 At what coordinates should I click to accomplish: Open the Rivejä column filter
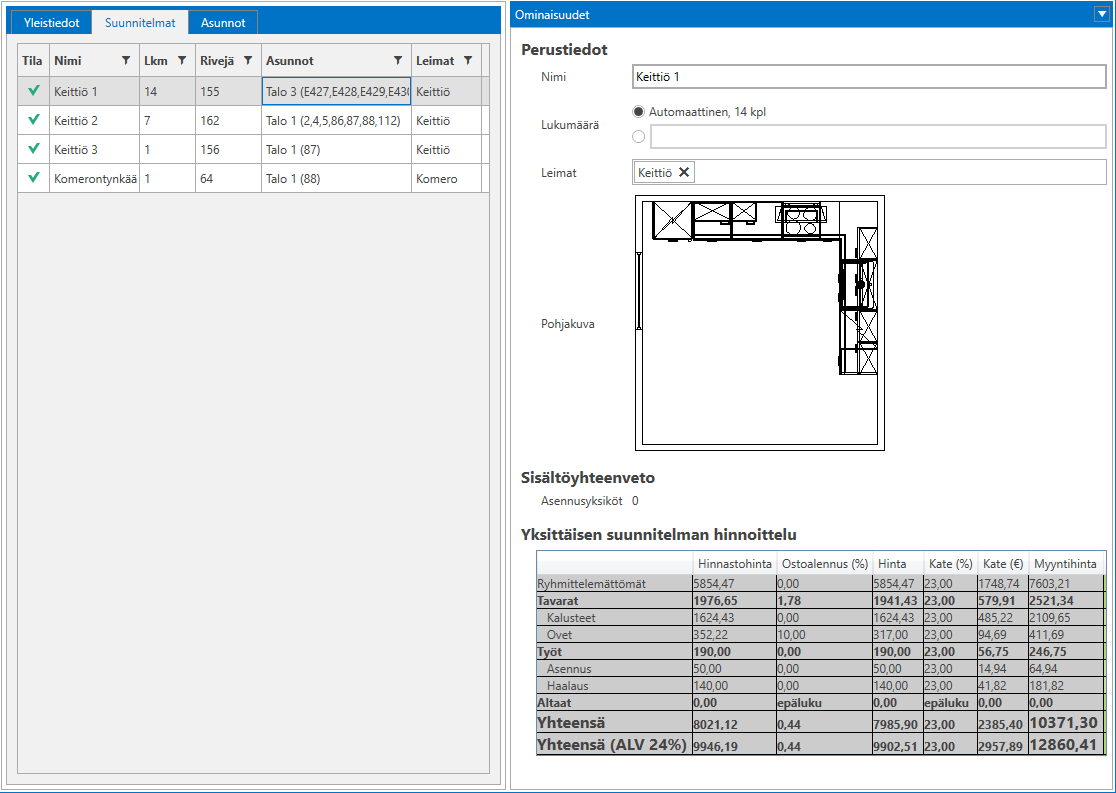[x=248, y=61]
